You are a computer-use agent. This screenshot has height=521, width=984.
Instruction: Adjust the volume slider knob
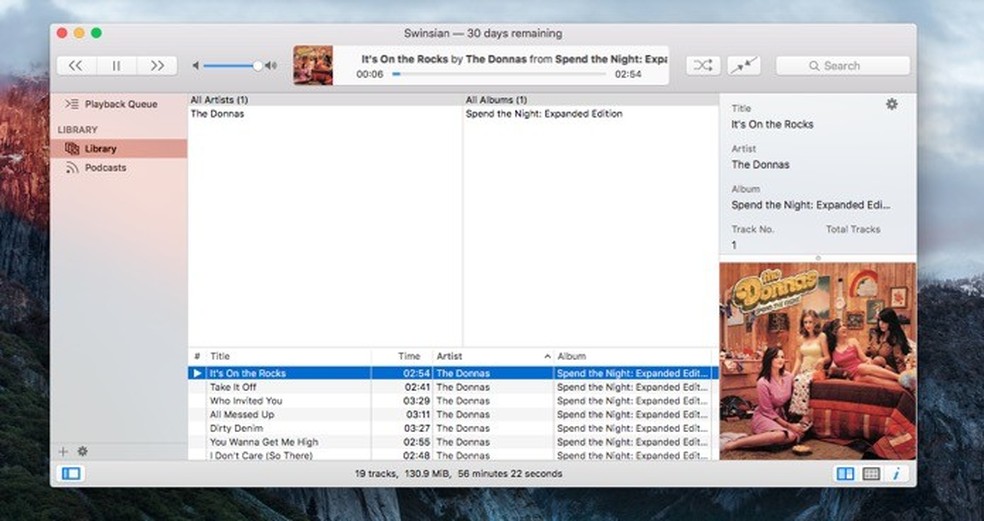click(258, 66)
